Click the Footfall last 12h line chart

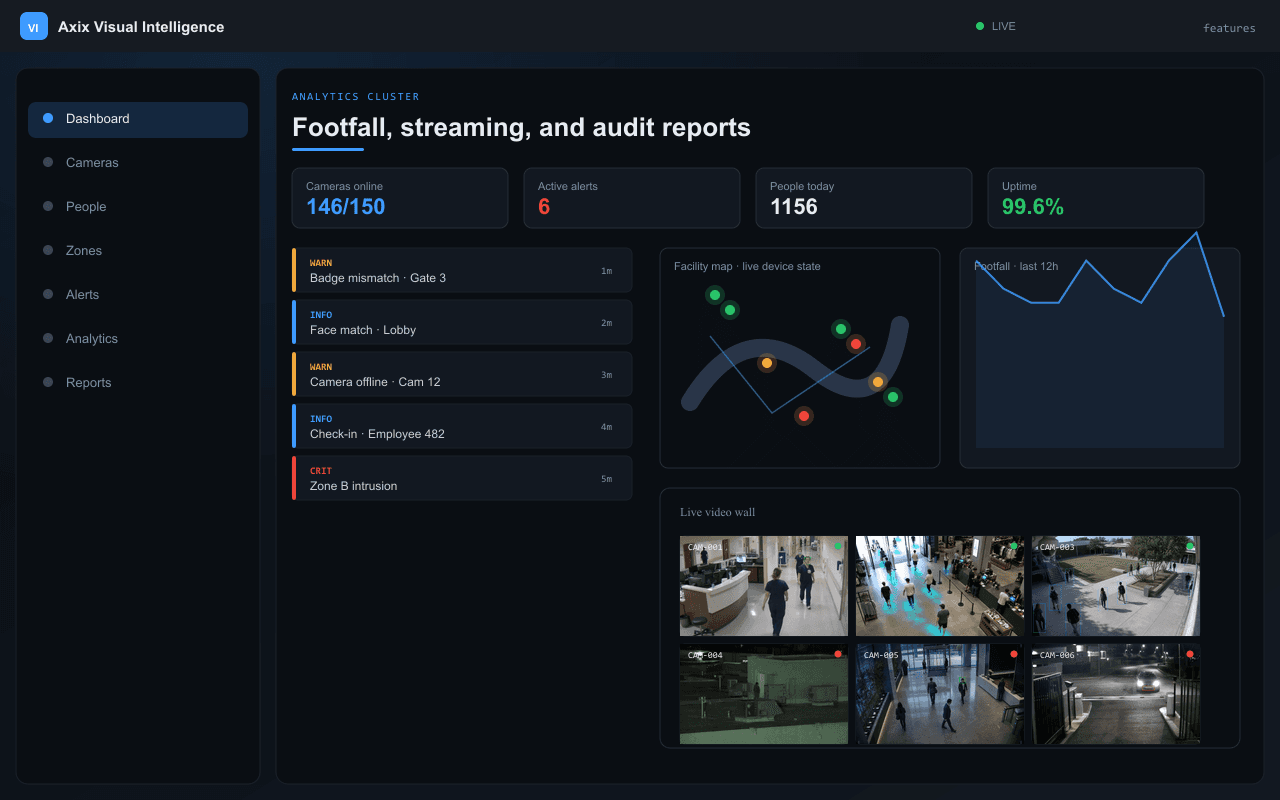(1100, 358)
